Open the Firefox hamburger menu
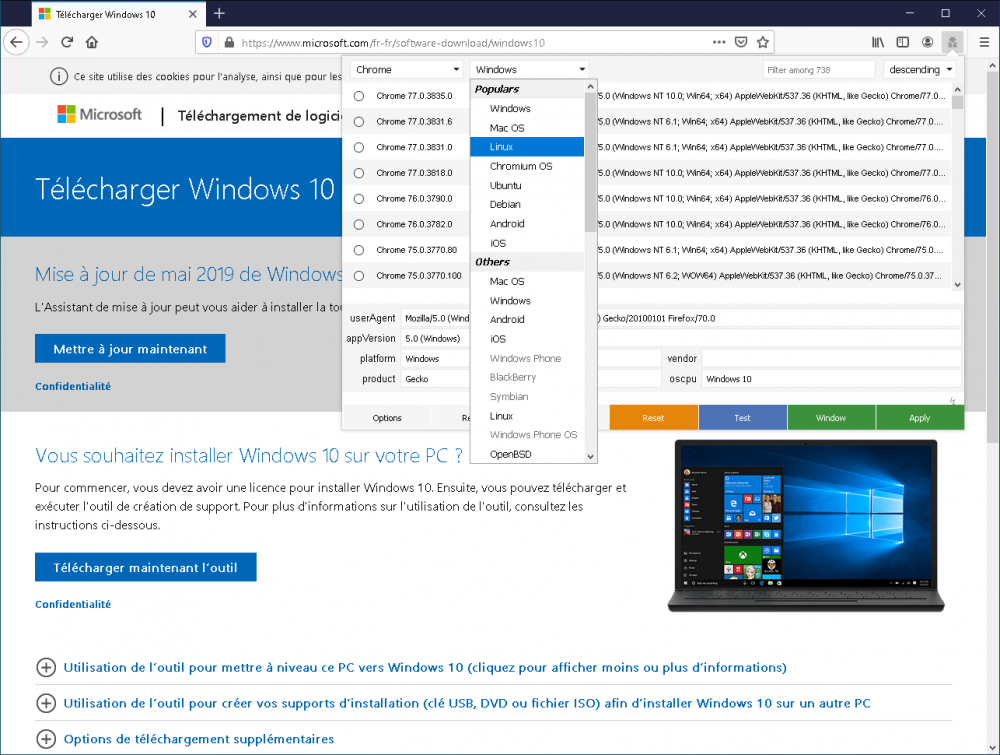This screenshot has height=755, width=1000. click(984, 43)
